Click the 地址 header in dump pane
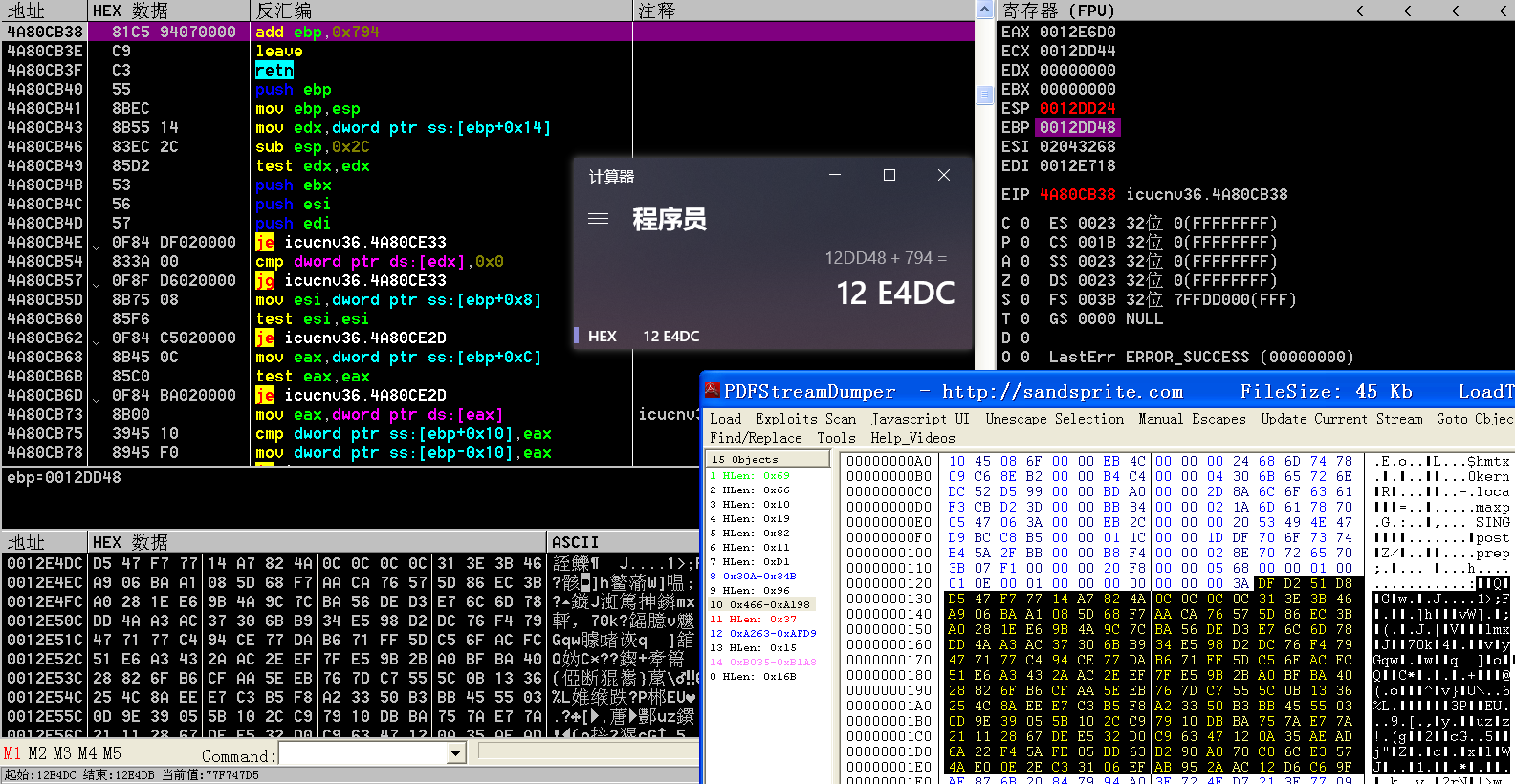Screen dimensions: 1515x784 (x=44, y=542)
